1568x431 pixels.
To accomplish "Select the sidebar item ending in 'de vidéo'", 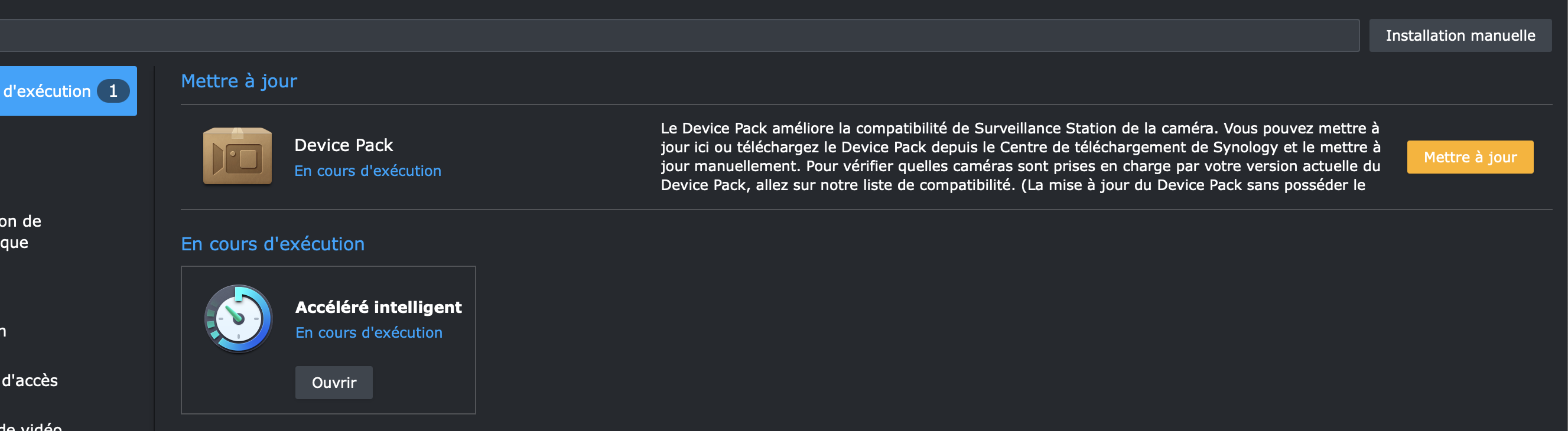I will [31, 427].
